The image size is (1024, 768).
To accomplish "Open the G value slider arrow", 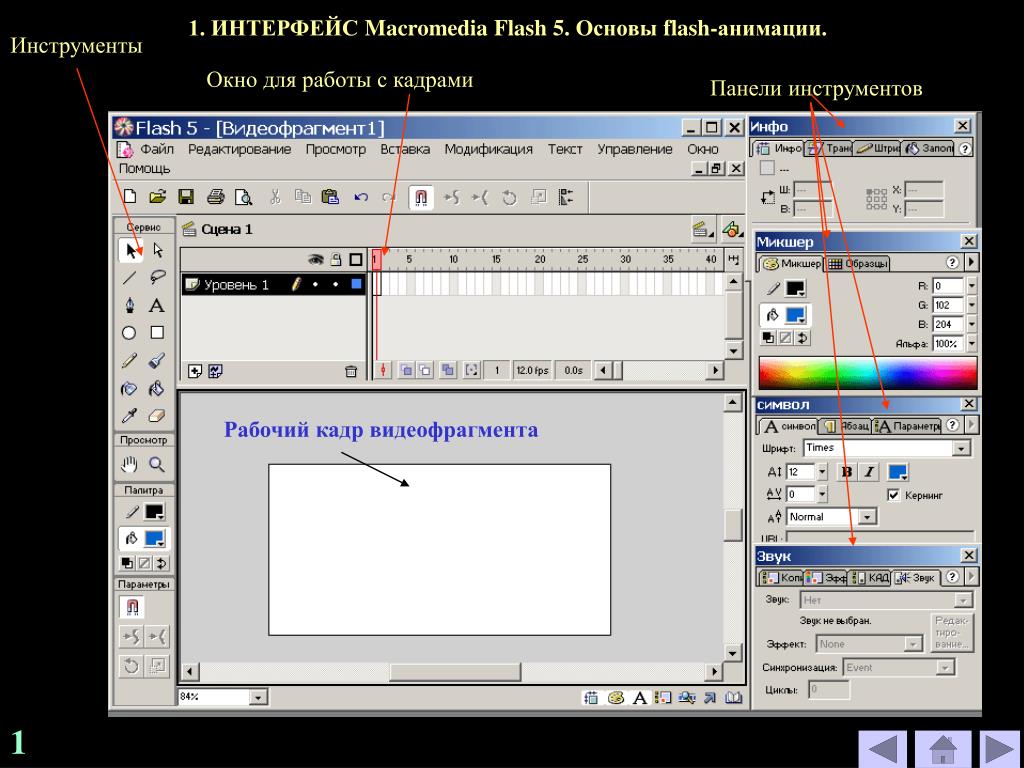I will (972, 305).
